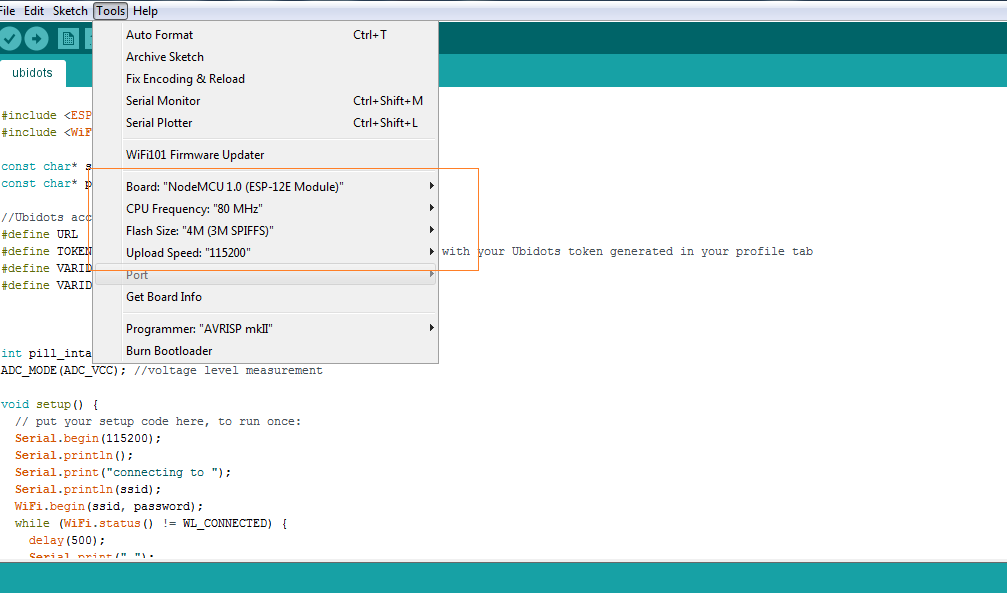Click the Serial.println(ssid) line
Viewport: 1007px width, 593px height.
88,489
